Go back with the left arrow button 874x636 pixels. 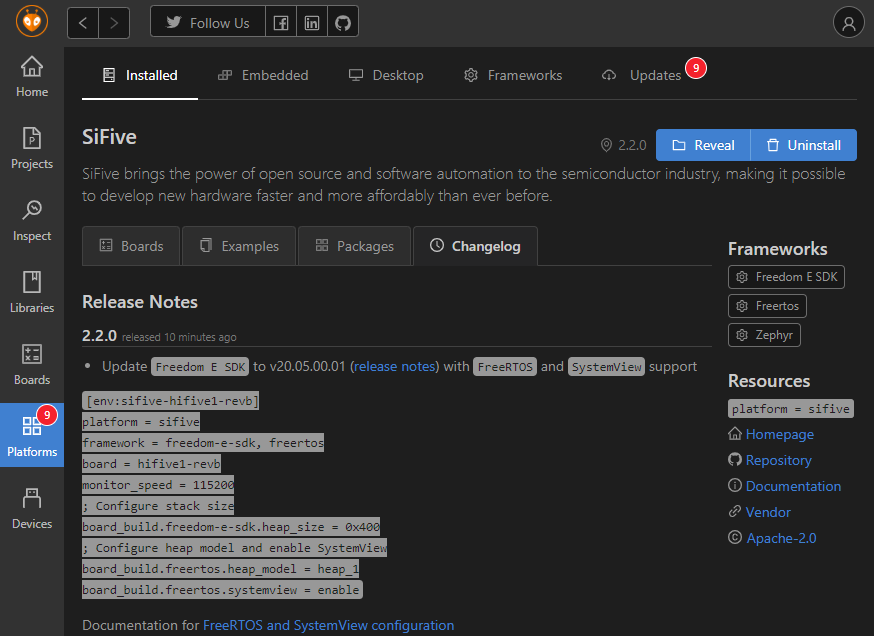83,23
